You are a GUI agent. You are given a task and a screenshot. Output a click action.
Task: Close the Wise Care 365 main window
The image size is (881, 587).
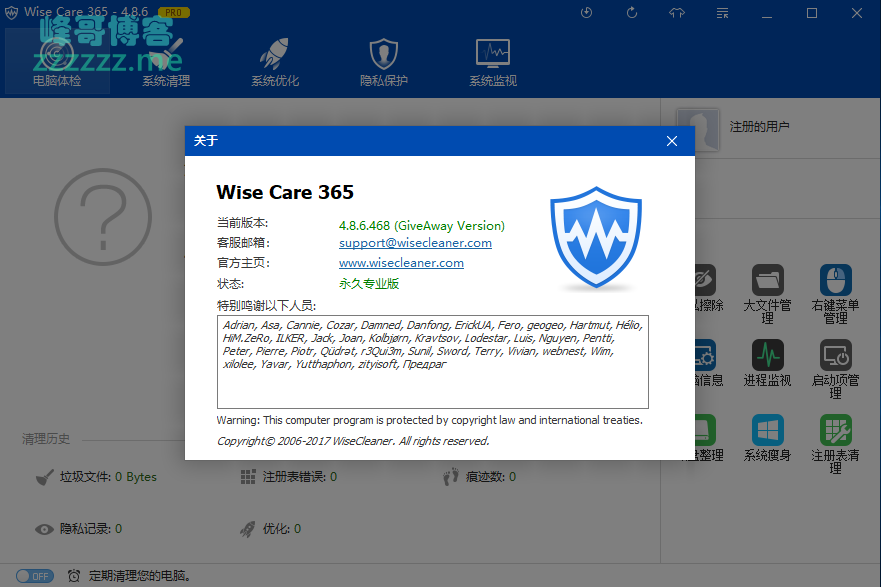[857, 13]
